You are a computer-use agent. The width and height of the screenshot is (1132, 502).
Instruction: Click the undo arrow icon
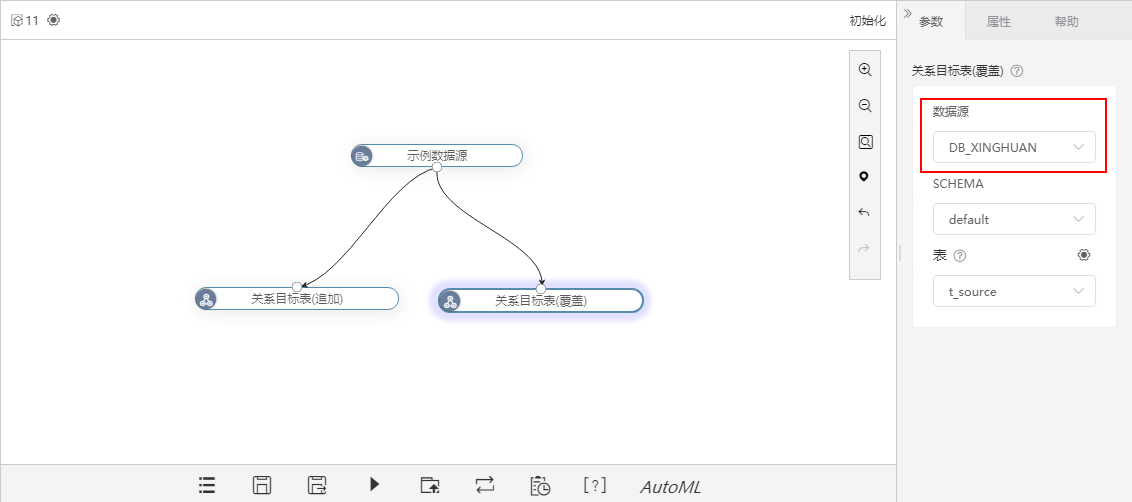tap(864, 212)
